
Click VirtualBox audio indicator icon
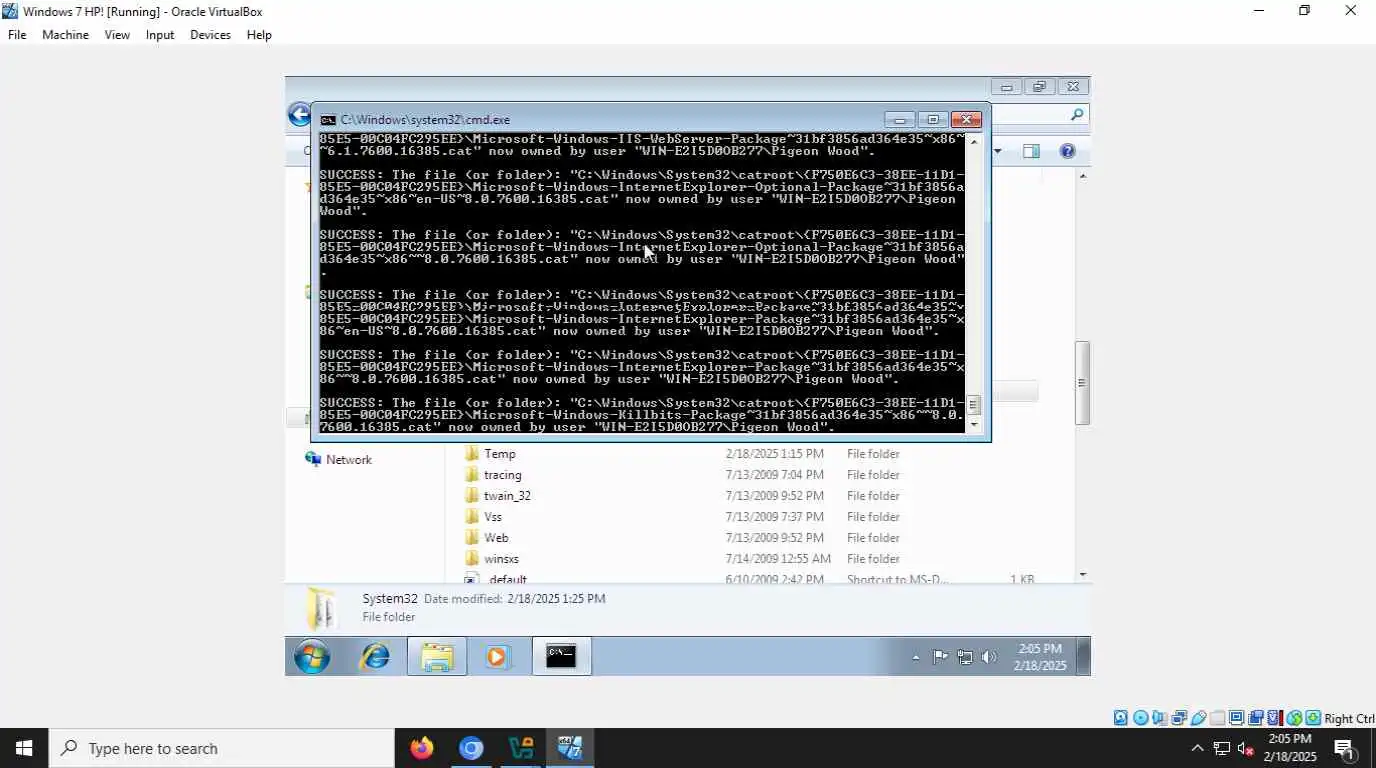(x=1160, y=718)
